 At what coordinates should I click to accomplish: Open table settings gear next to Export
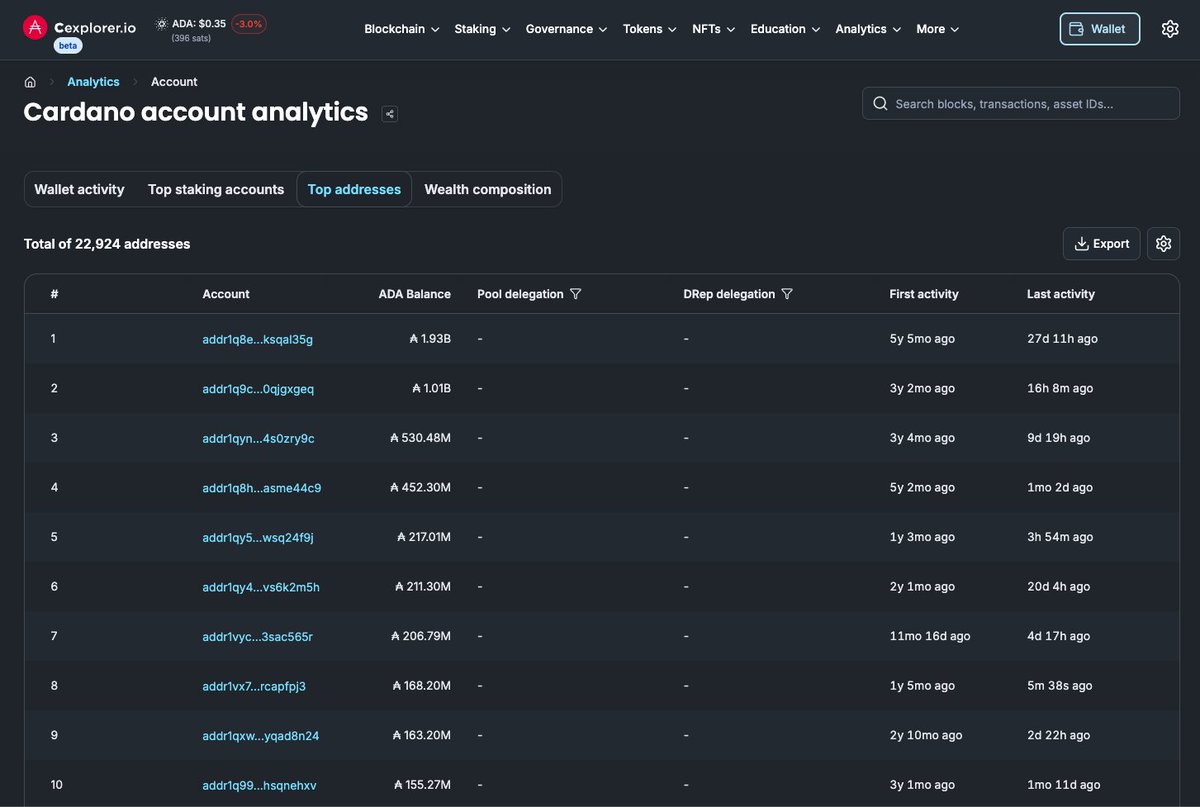[1163, 243]
